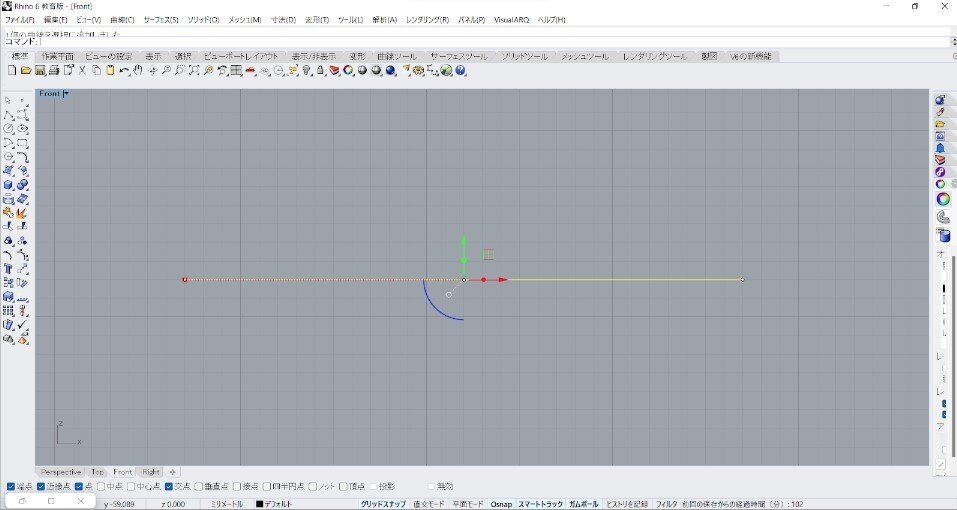
Task: Click the Print icon
Action: click(x=54, y=70)
